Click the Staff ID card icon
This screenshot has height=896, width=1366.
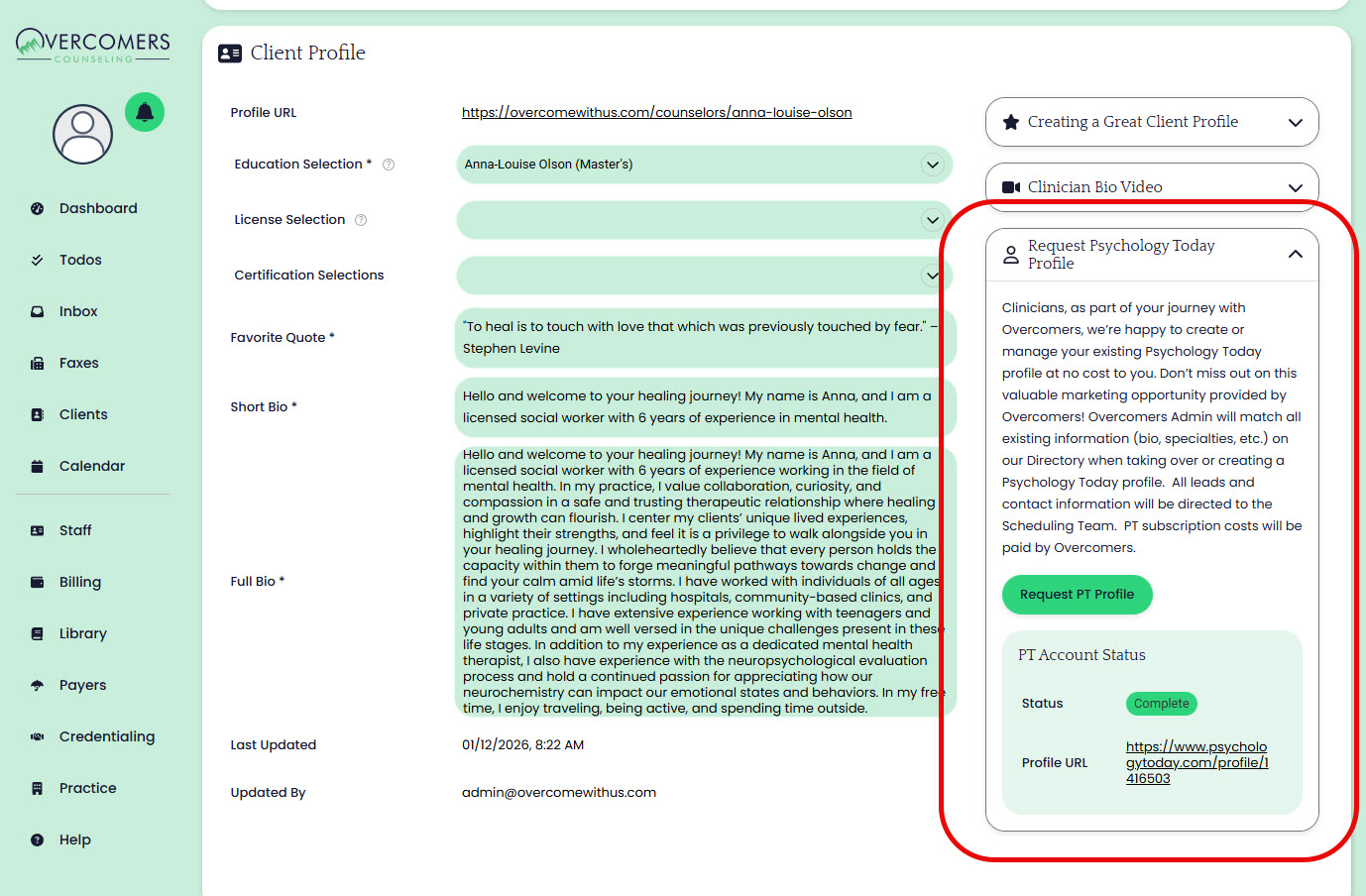pos(38,530)
